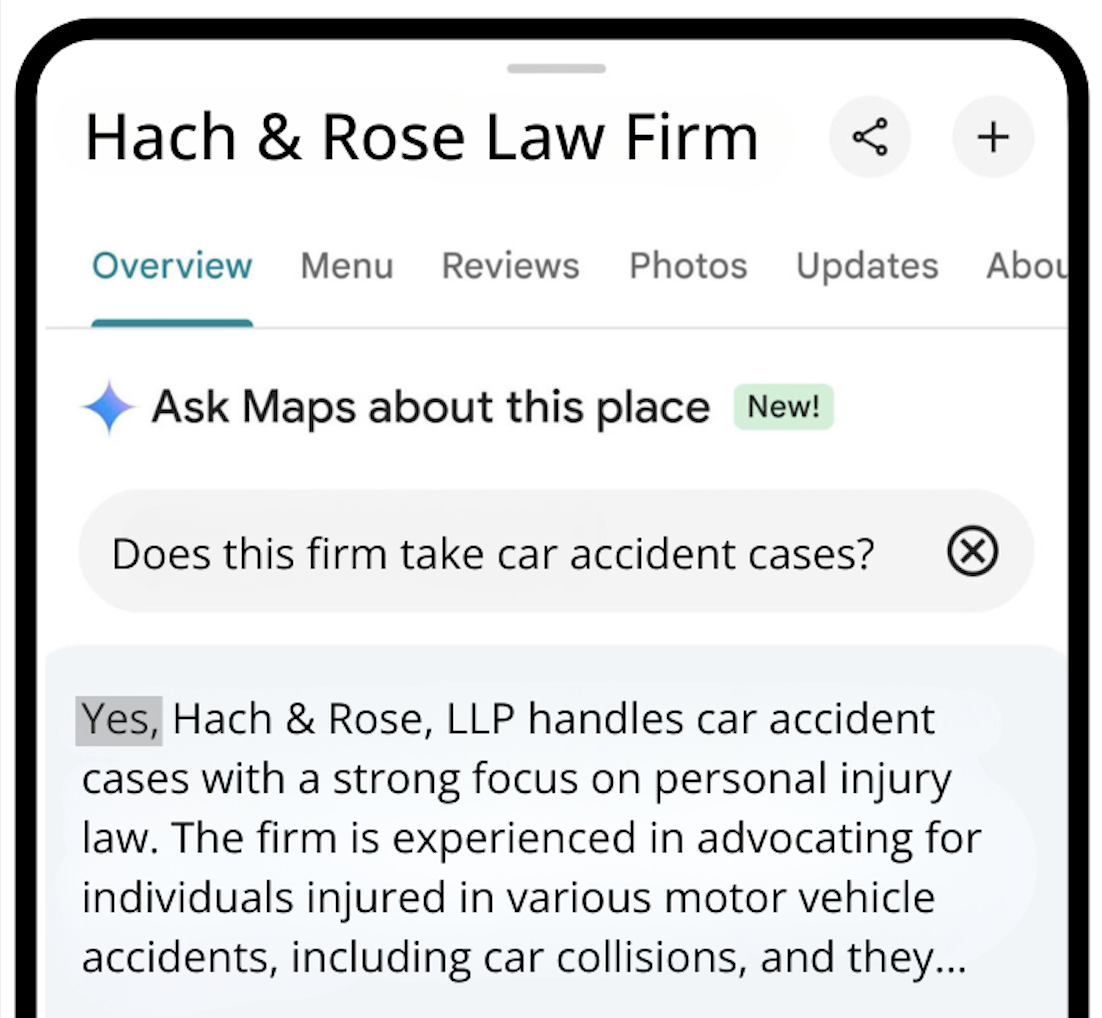Click the teal underline beneath Overview
This screenshot has height=1018, width=1102.
tap(172, 323)
